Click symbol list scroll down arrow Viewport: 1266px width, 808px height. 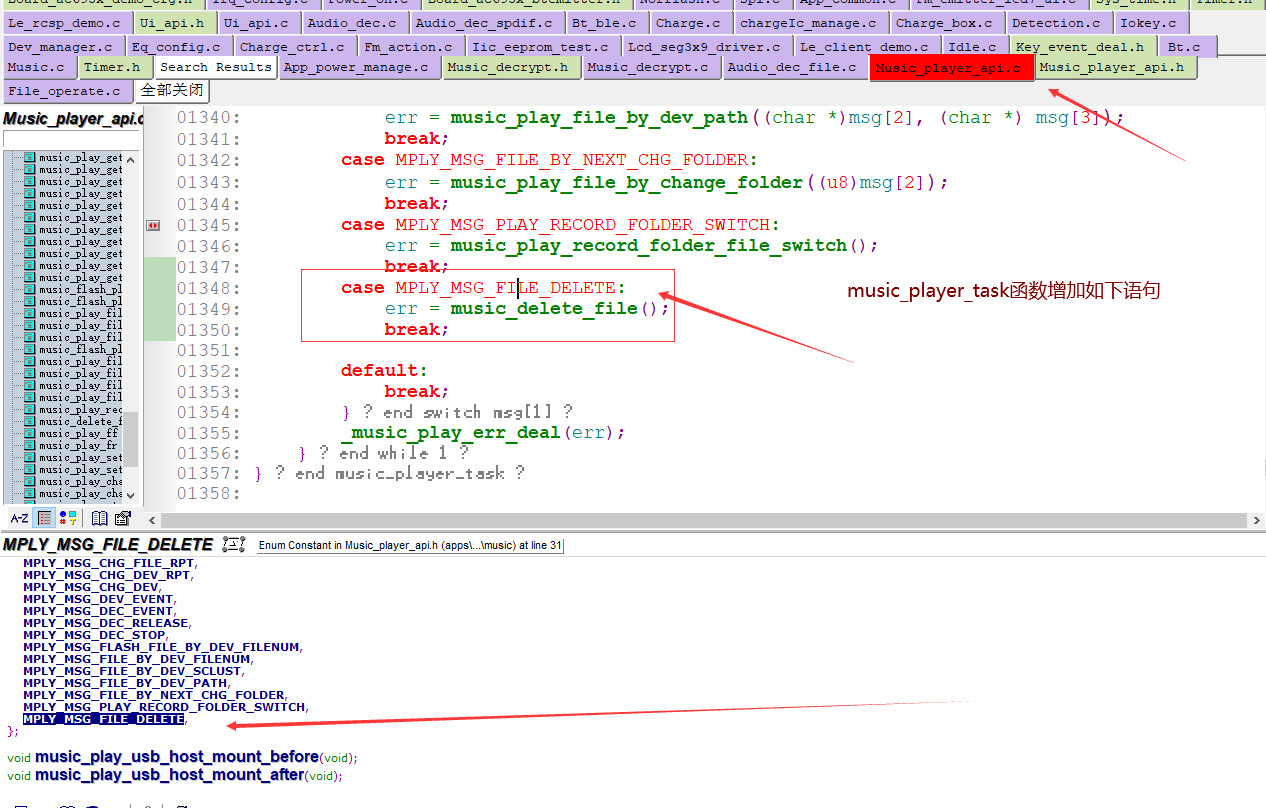[131, 495]
